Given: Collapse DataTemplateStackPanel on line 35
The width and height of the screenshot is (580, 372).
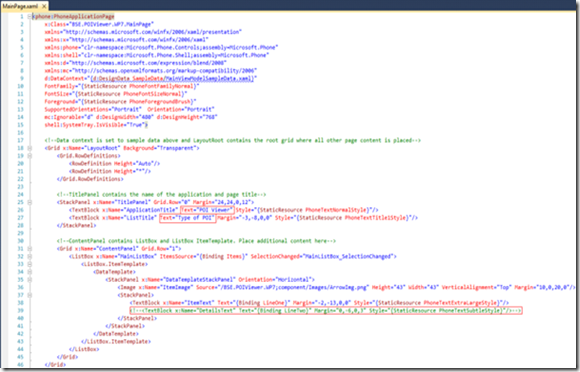Looking at the screenshot, I should [30, 280].
